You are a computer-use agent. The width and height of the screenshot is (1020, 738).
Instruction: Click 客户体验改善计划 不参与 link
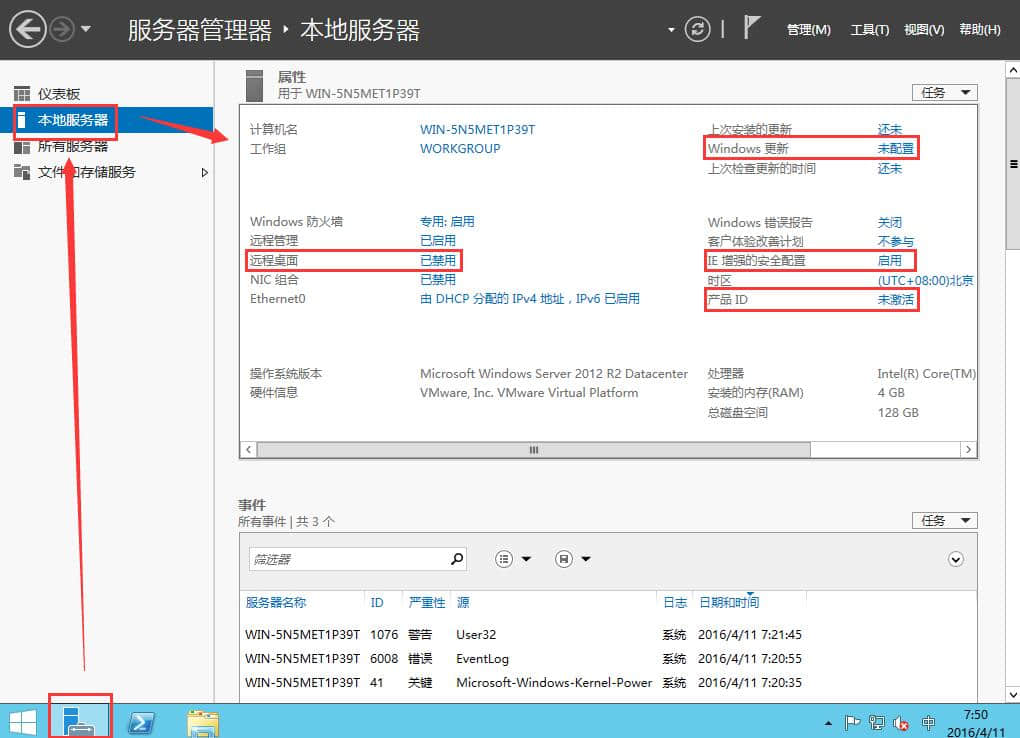point(895,241)
